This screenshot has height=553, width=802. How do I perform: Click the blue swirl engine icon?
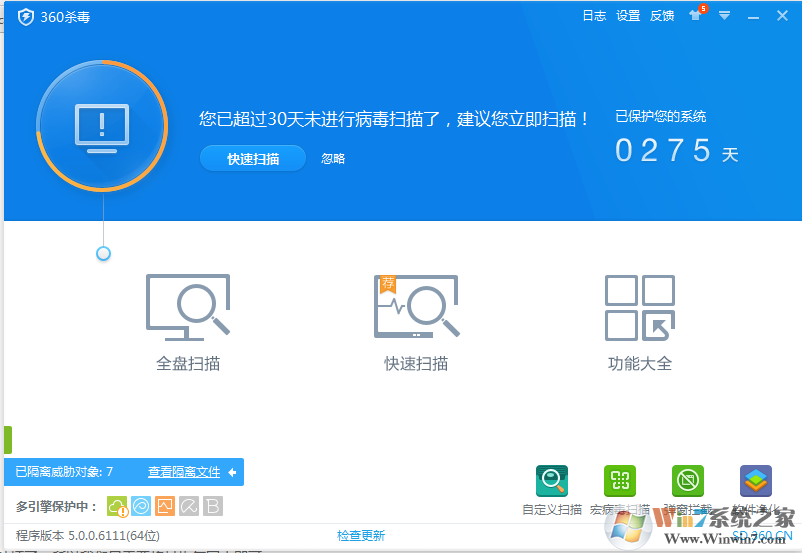click(x=141, y=506)
